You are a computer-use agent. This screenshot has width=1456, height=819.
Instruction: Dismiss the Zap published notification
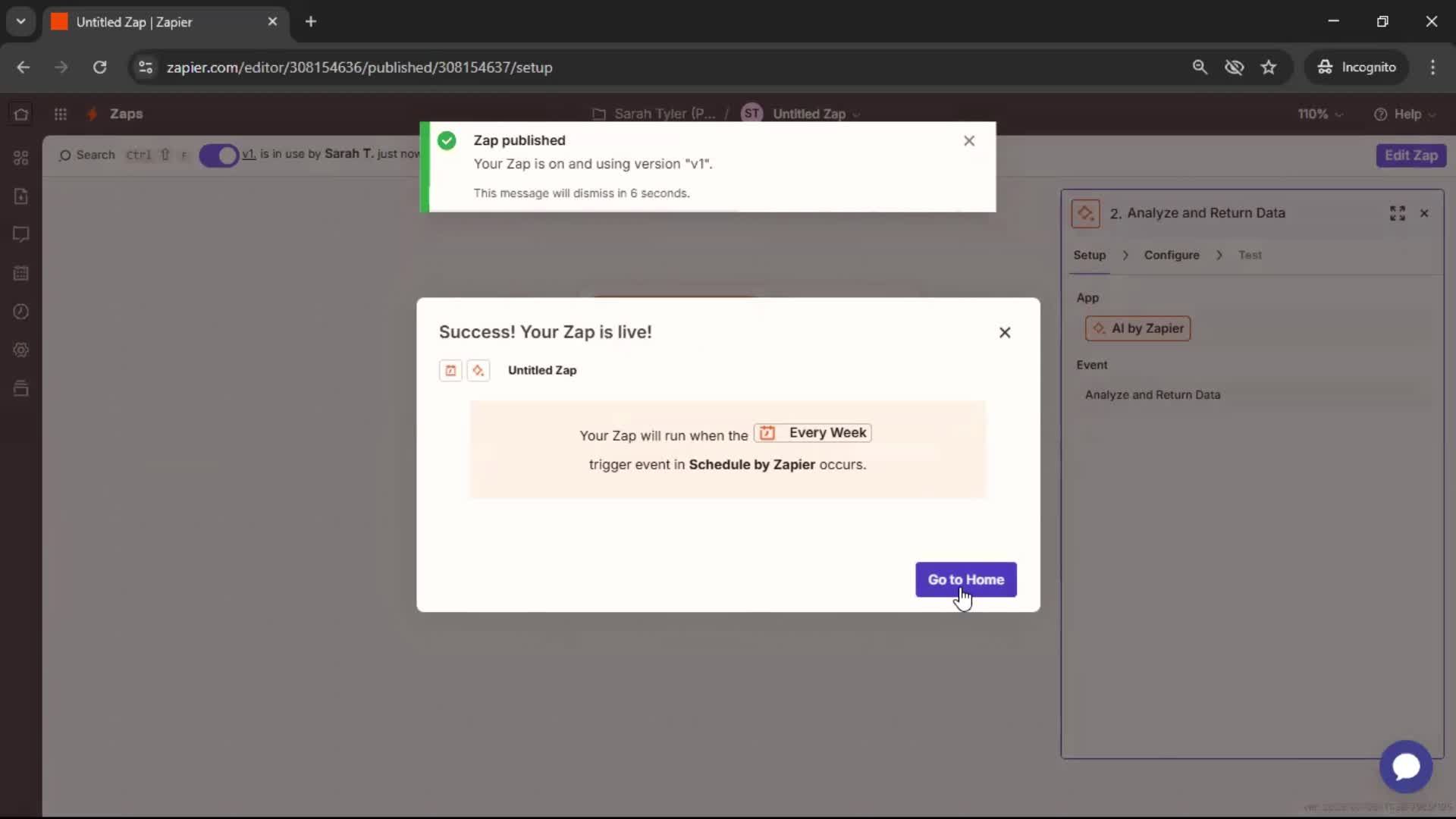(x=969, y=140)
